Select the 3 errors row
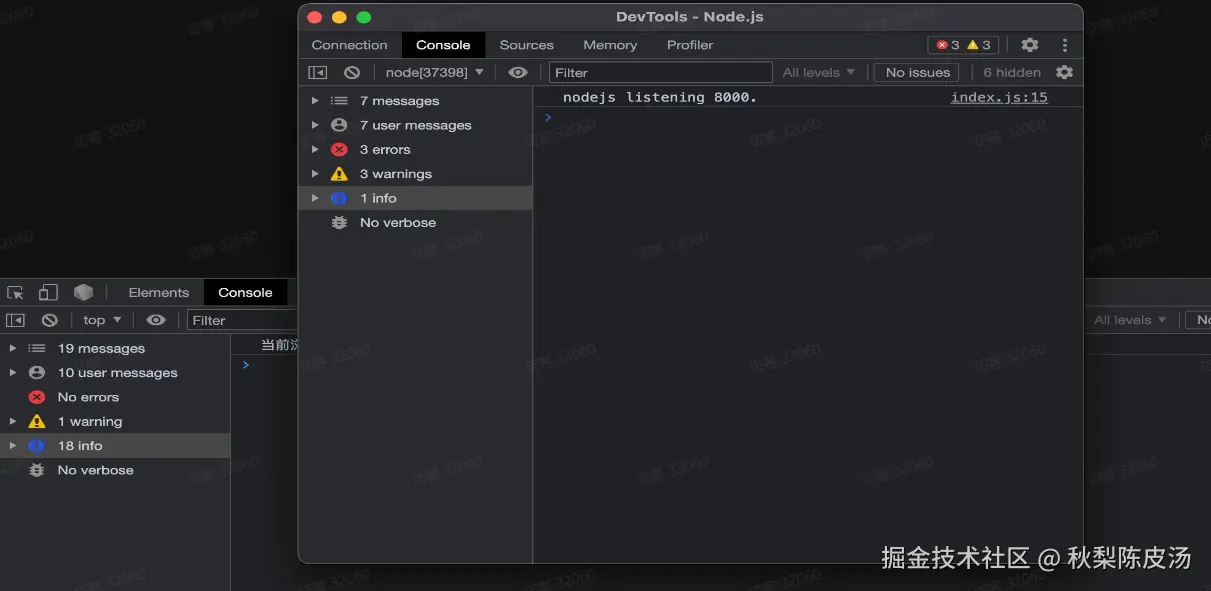The width and height of the screenshot is (1211, 591). click(x=415, y=149)
